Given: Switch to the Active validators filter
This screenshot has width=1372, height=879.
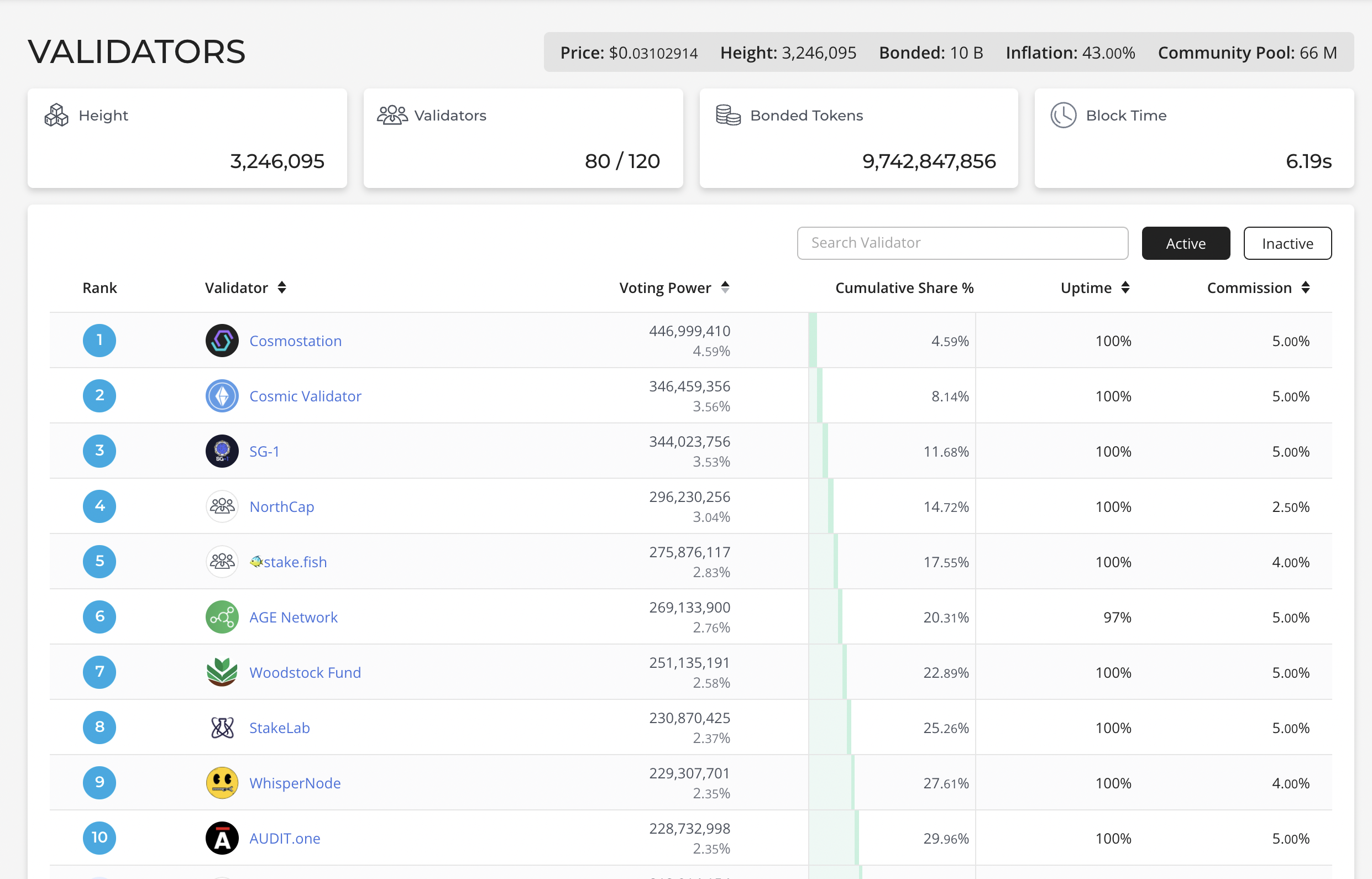Looking at the screenshot, I should [x=1185, y=244].
